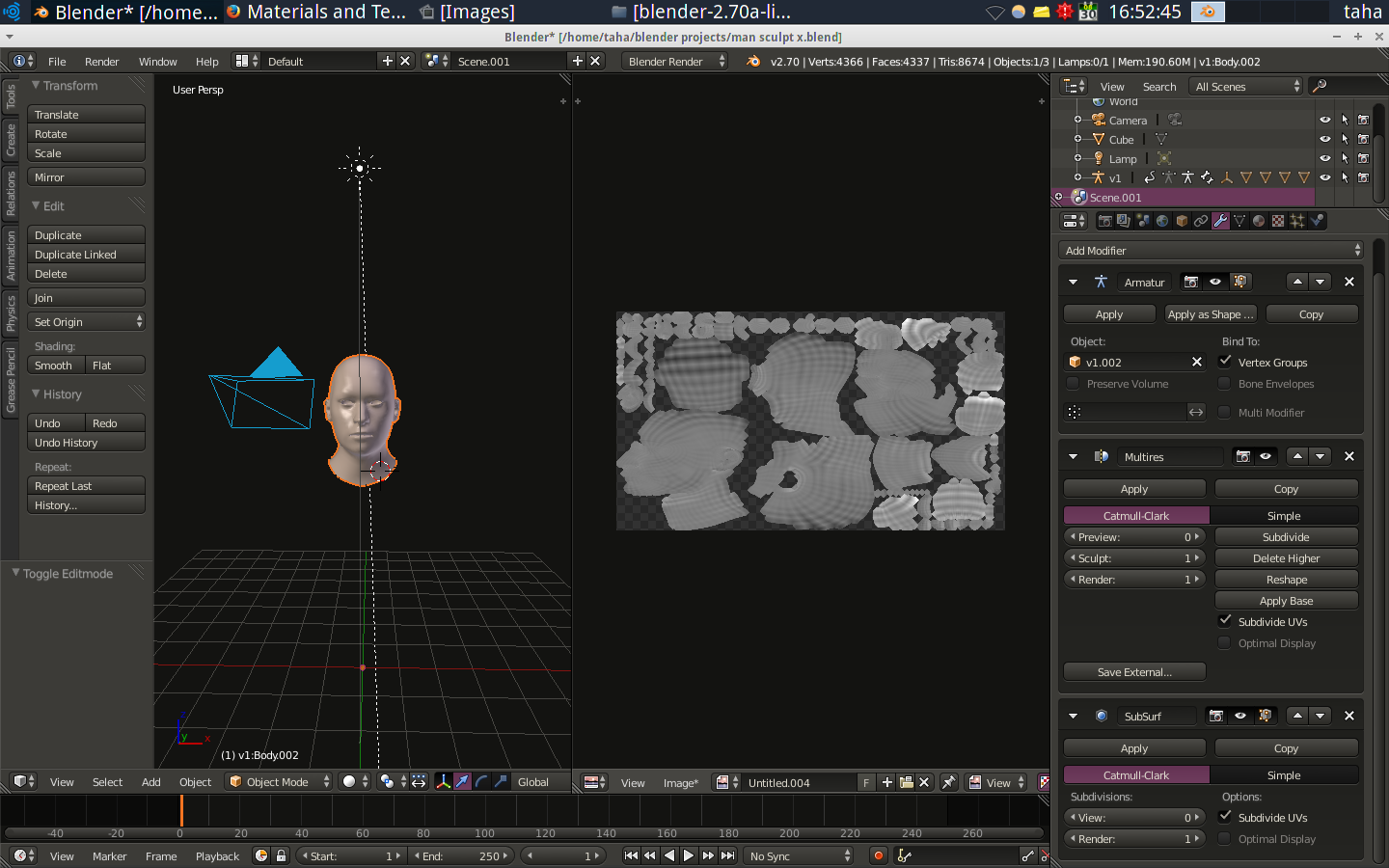
Task: Remove the Armature modifier with X
Action: (x=1348, y=282)
